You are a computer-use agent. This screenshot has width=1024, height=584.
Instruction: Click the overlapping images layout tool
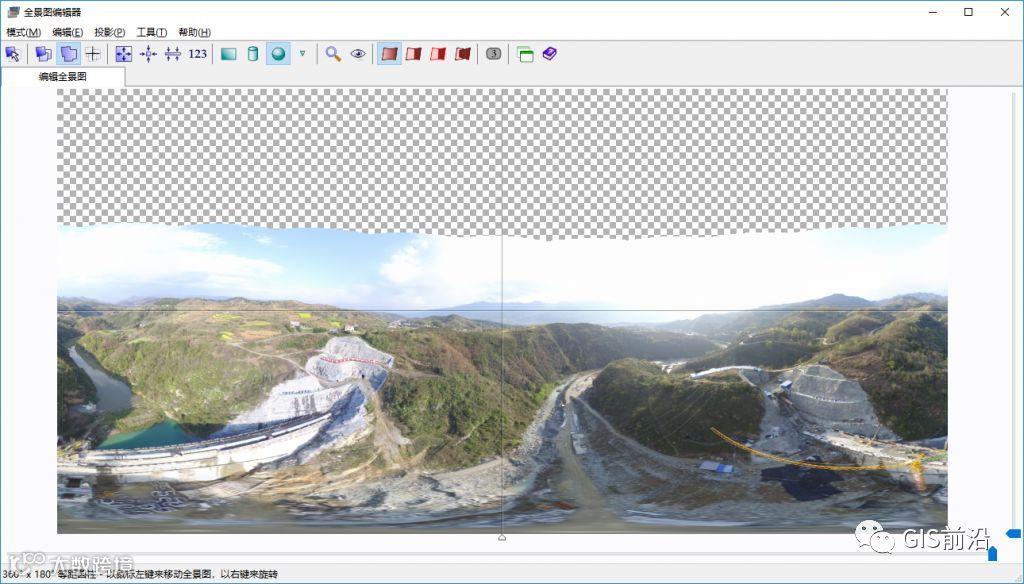point(43,54)
